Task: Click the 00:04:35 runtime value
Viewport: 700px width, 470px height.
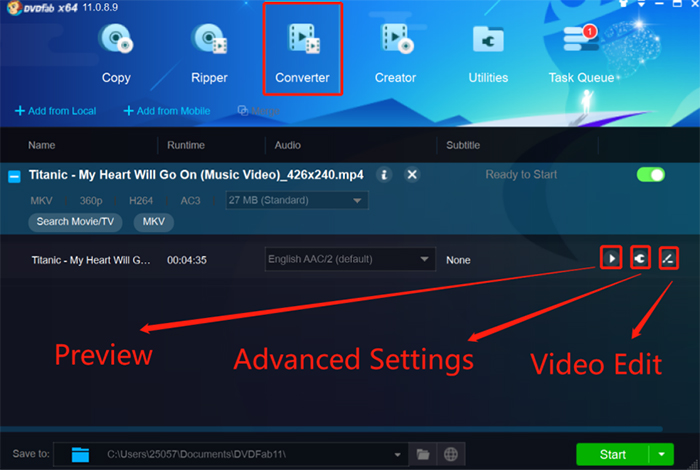Action: [x=187, y=260]
